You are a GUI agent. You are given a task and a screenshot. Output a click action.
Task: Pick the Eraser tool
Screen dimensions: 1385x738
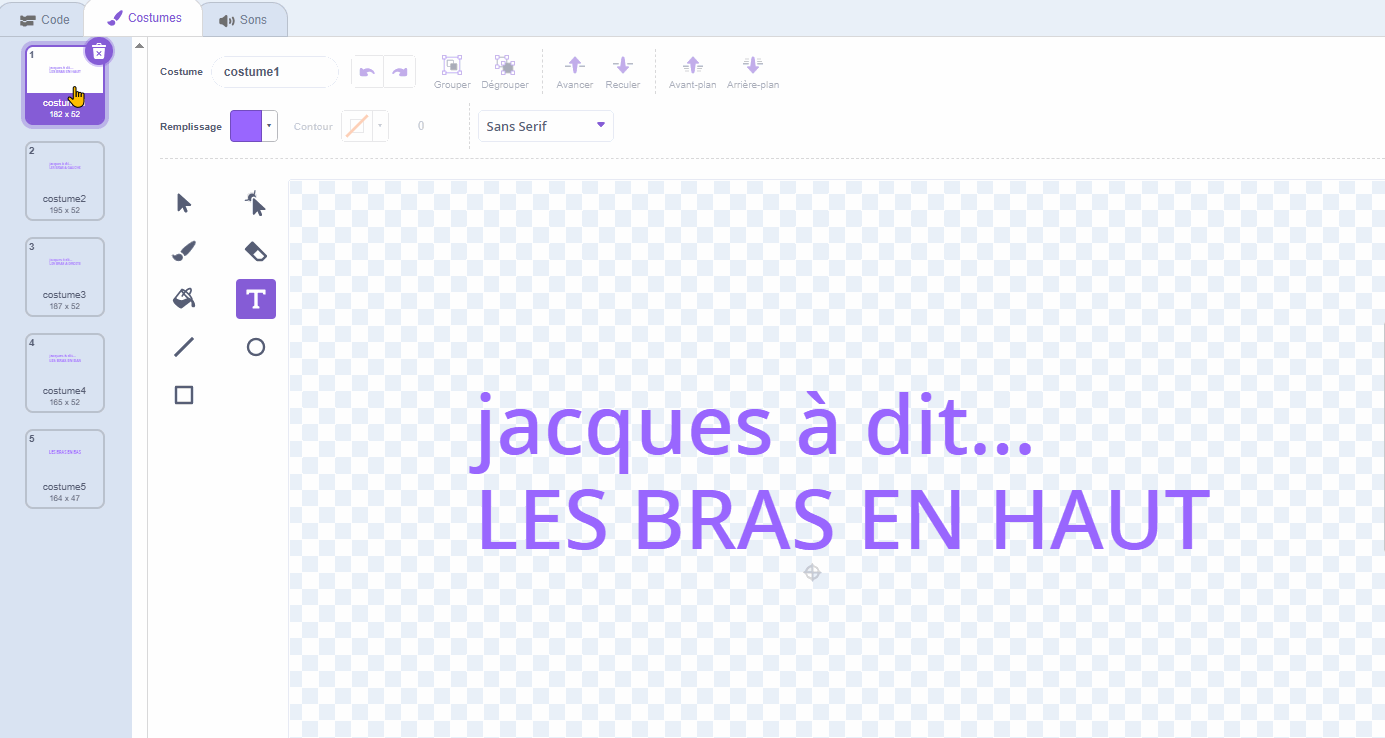(x=256, y=251)
